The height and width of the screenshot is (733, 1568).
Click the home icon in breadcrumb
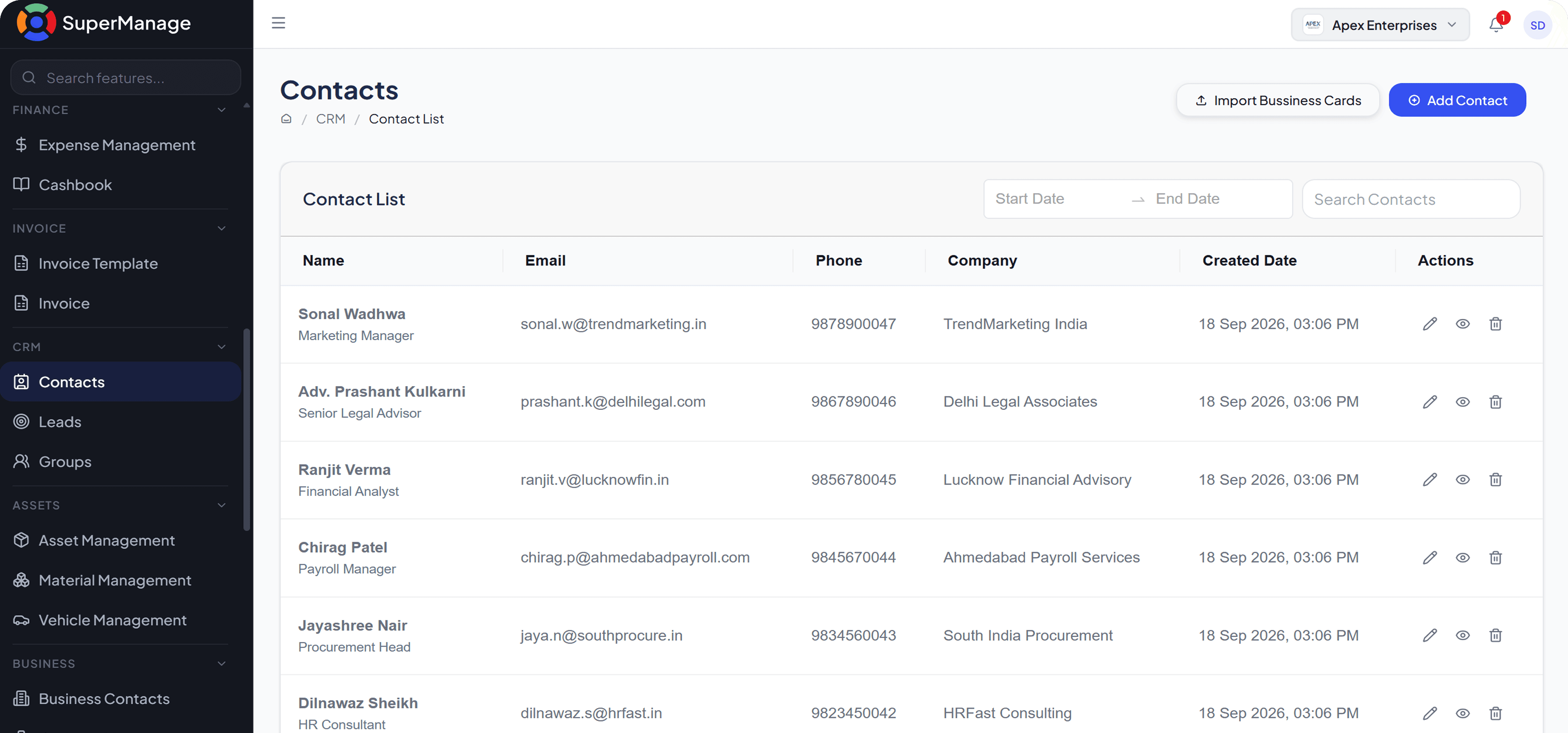286,119
